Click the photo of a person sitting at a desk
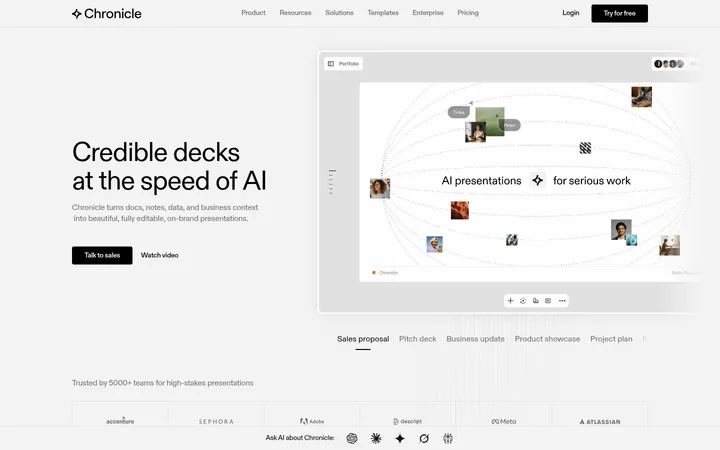 coord(669,245)
